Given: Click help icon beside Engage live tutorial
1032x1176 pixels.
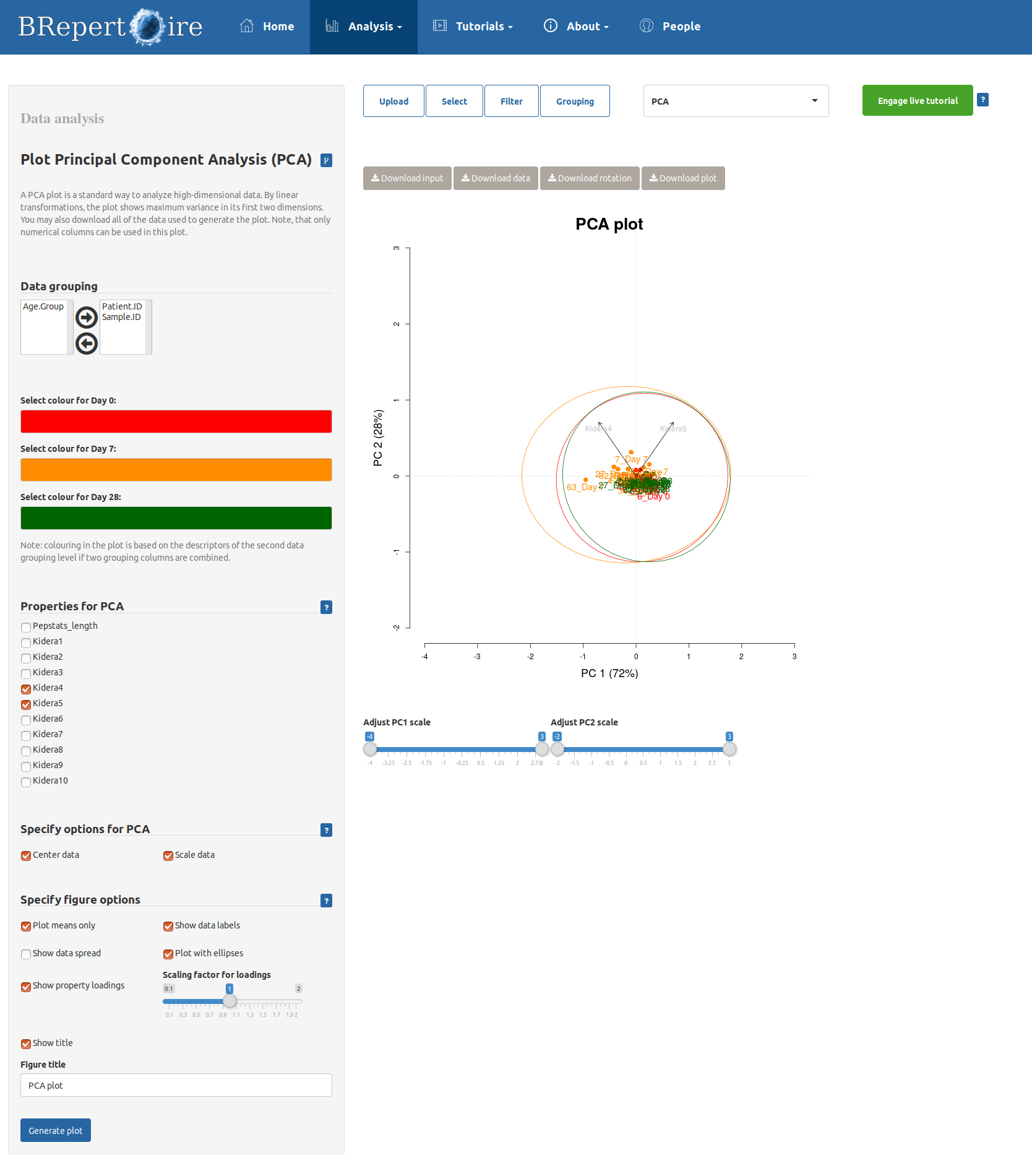Looking at the screenshot, I should 983,100.
